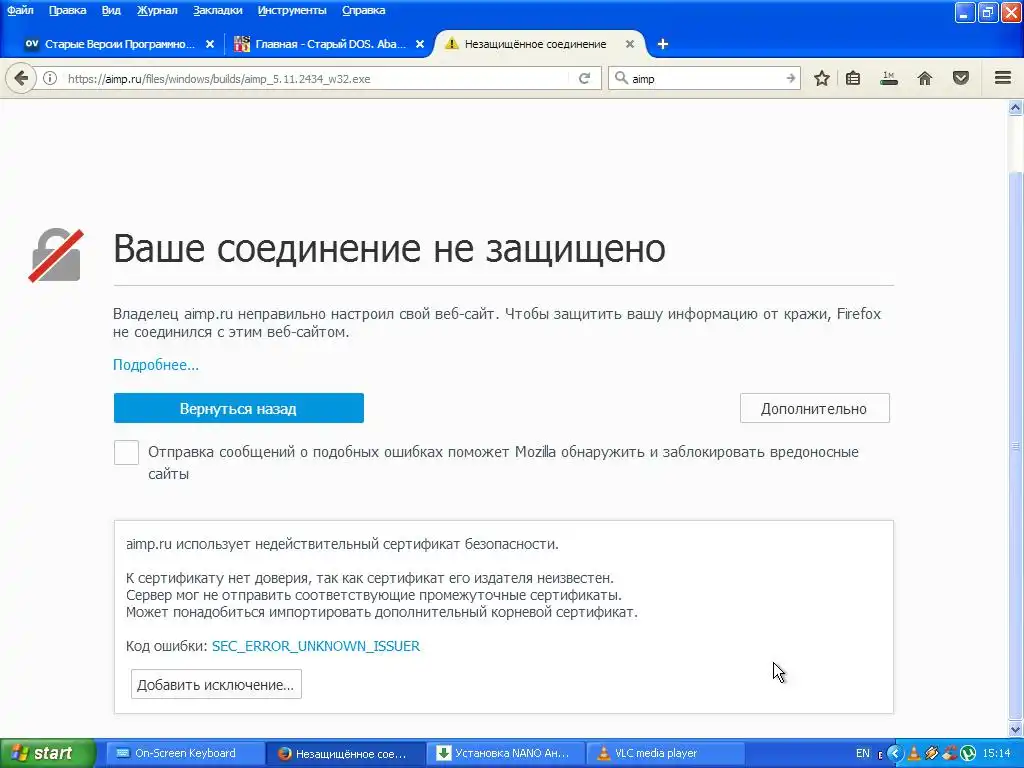Click the 'Ваше соединение не защищено' heading
The width and height of the screenshot is (1024, 768).
point(389,248)
